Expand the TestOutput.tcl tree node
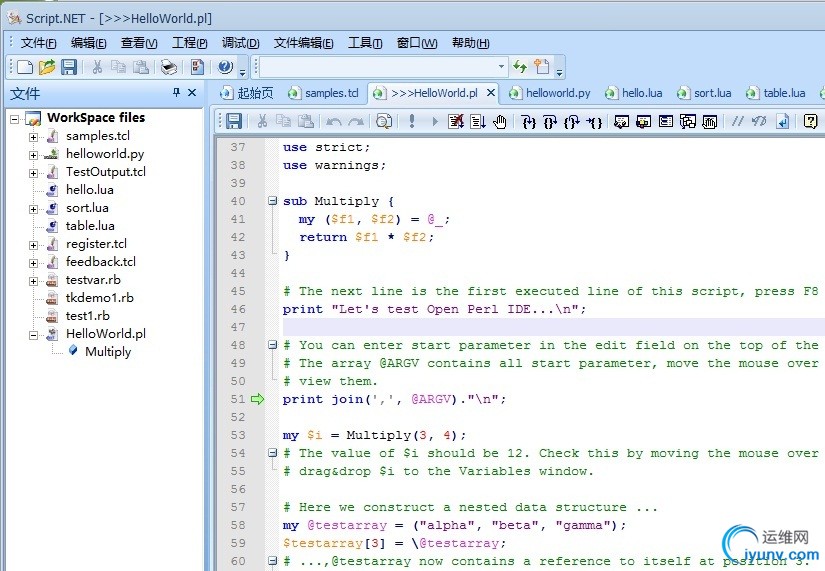This screenshot has width=825, height=571. [33, 173]
